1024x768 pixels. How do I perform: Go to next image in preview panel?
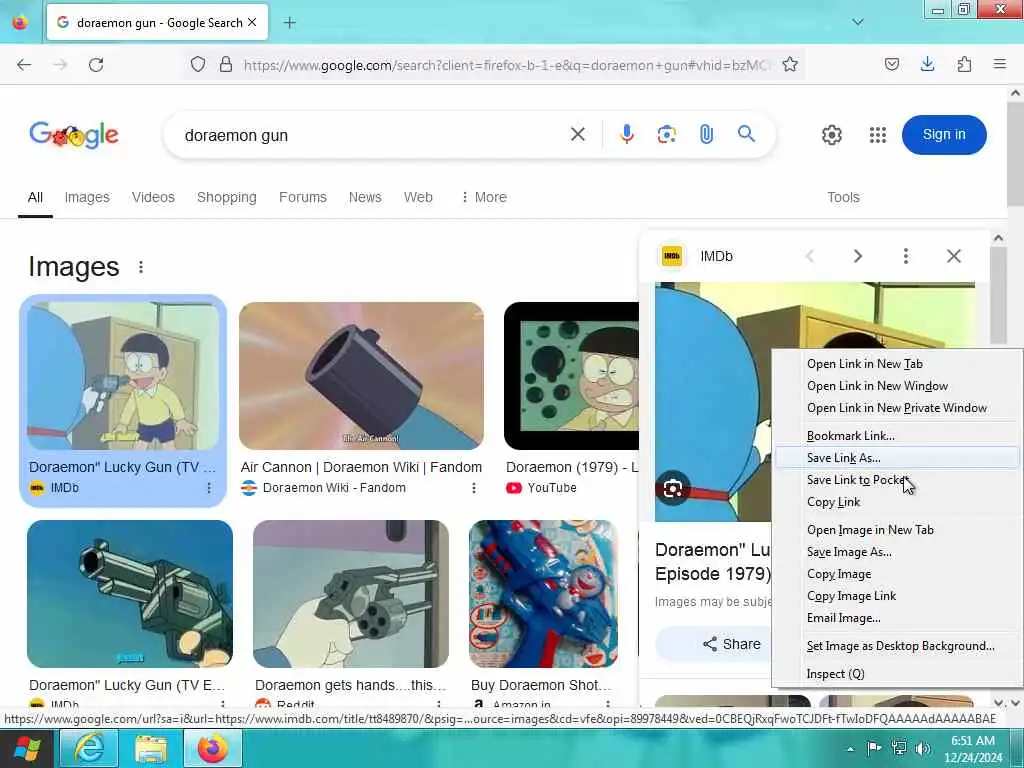[x=857, y=256]
